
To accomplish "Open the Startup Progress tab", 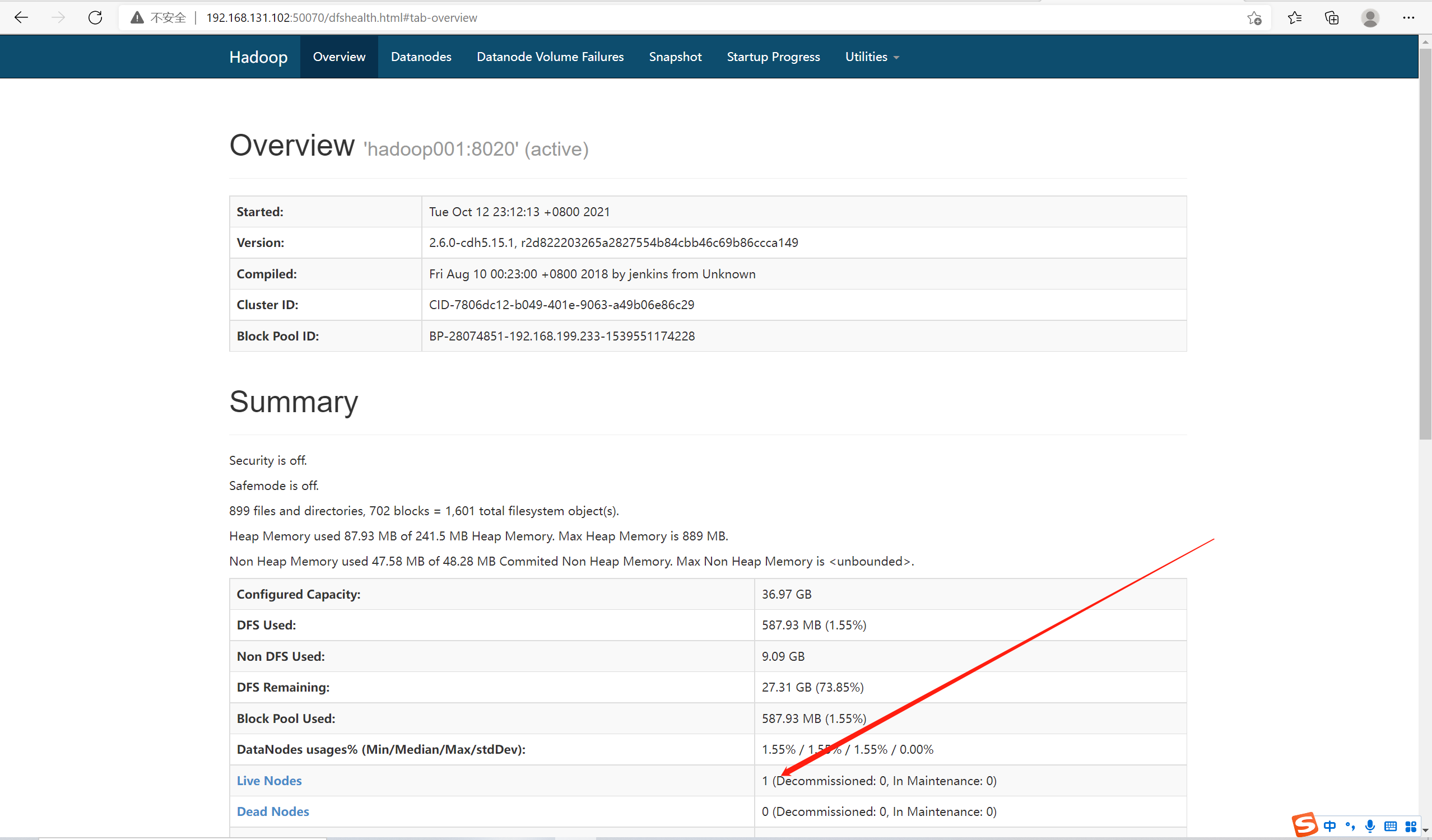I will 773,57.
